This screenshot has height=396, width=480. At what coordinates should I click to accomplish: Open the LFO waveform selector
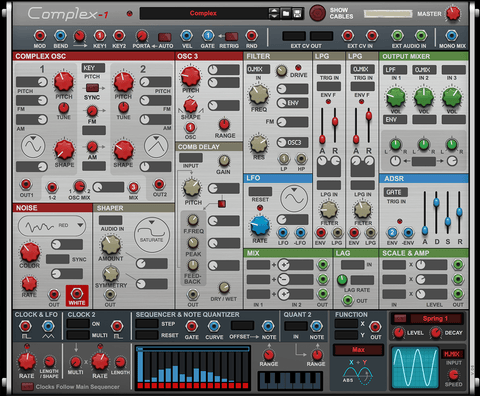pos(294,199)
